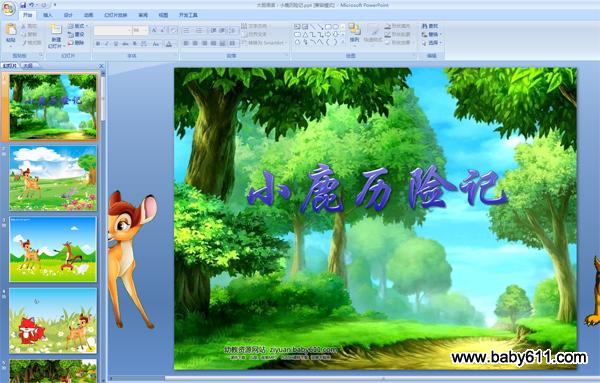
Task: Activate the Format Painter brush
Action: pyautogui.click(x=31, y=43)
